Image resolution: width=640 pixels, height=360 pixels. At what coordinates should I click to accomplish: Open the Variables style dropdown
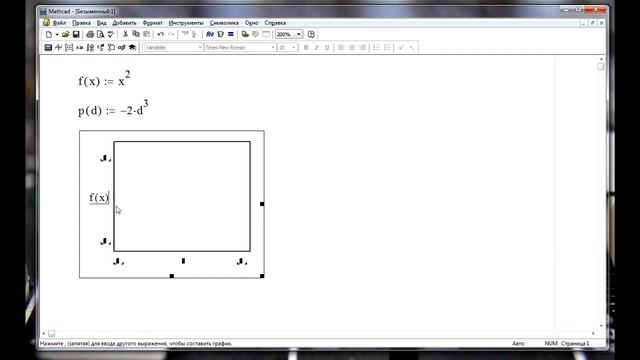[x=200, y=48]
